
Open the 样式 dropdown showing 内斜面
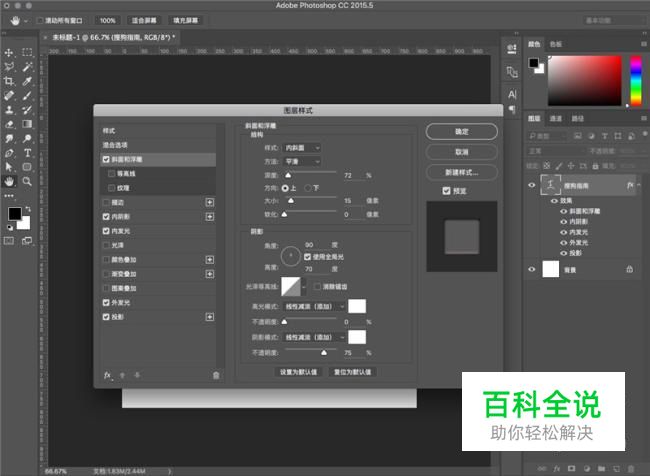tap(302, 148)
